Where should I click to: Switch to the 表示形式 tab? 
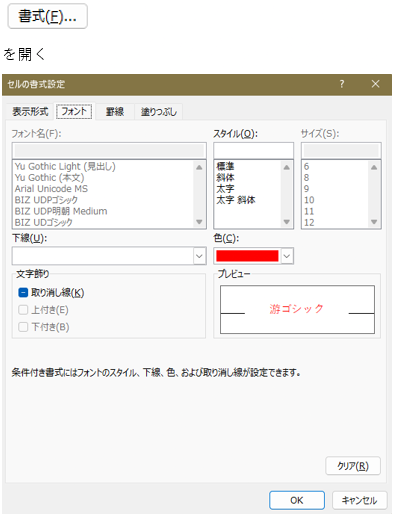pyautogui.click(x=30, y=111)
